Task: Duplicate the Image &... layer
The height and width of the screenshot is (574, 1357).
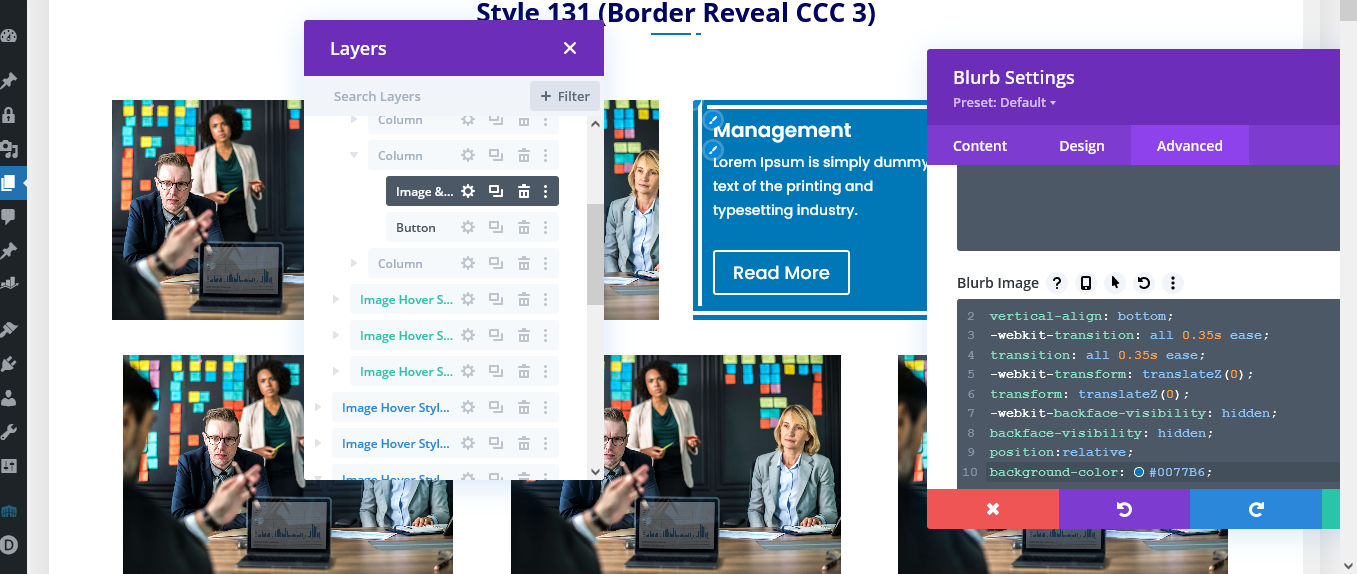Action: click(x=495, y=191)
